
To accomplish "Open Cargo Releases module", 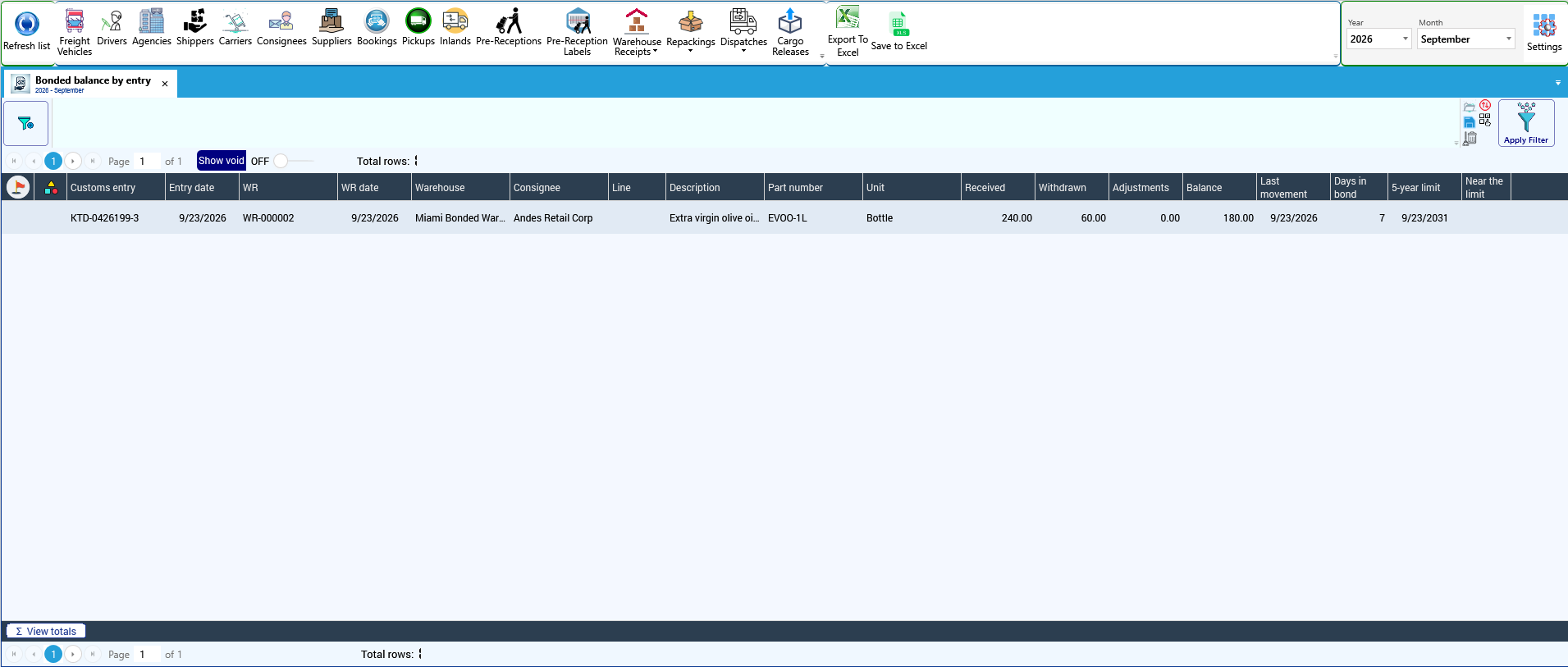I will point(790,31).
